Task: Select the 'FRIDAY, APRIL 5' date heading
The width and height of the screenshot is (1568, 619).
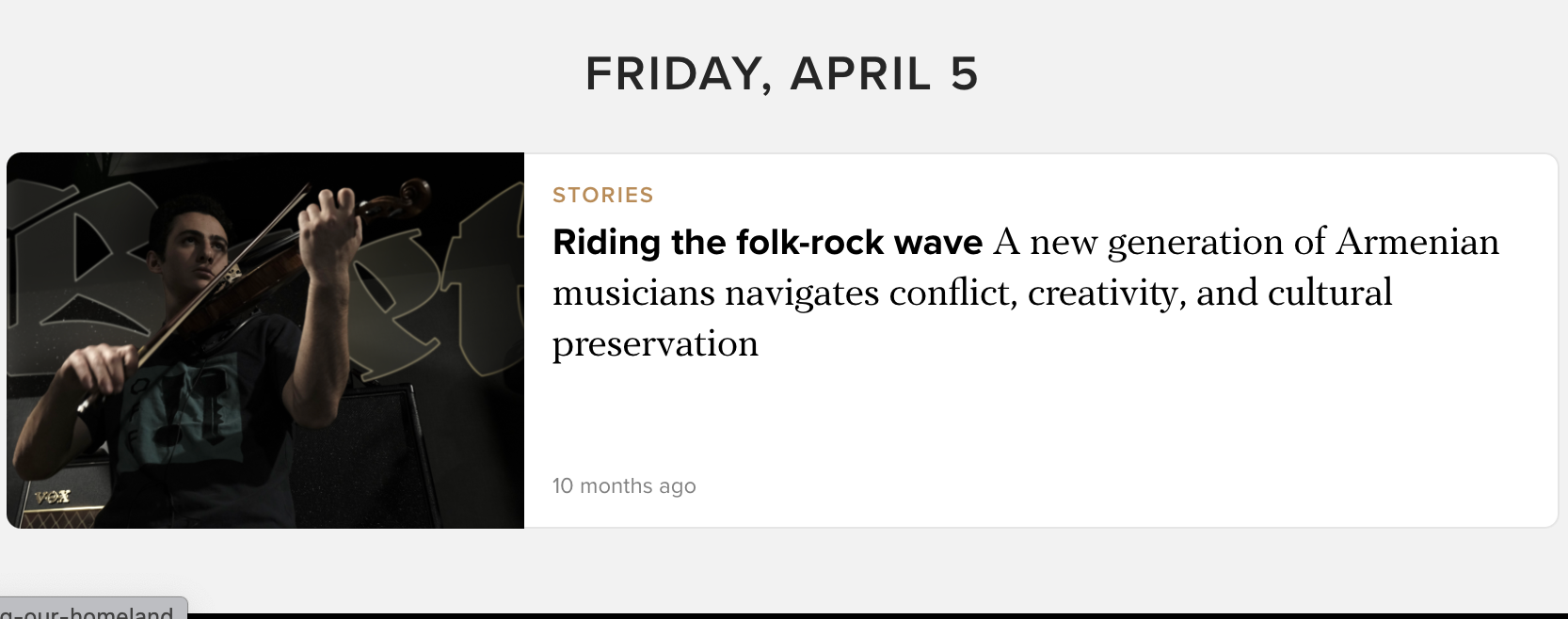Action: pyautogui.click(x=782, y=74)
